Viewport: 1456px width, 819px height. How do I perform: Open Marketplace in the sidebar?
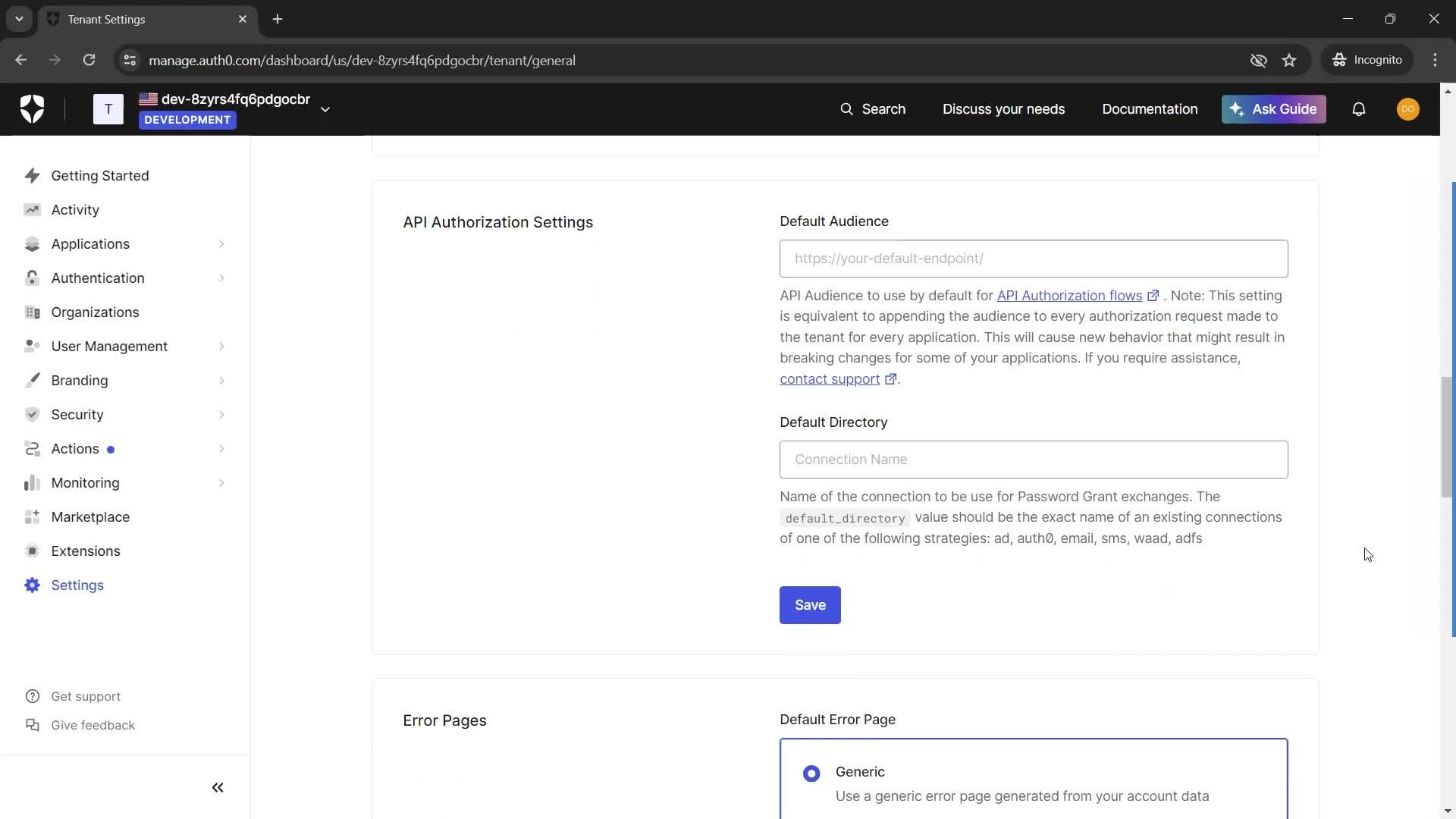[90, 517]
